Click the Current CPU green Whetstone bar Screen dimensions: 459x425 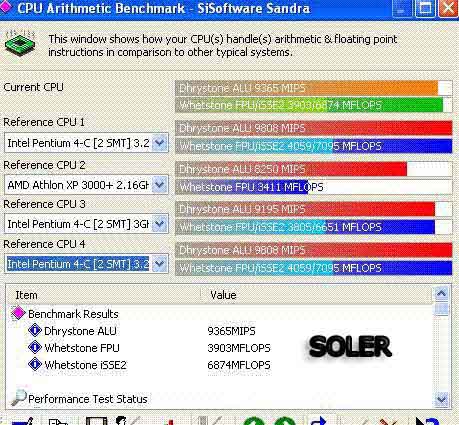[314, 105]
